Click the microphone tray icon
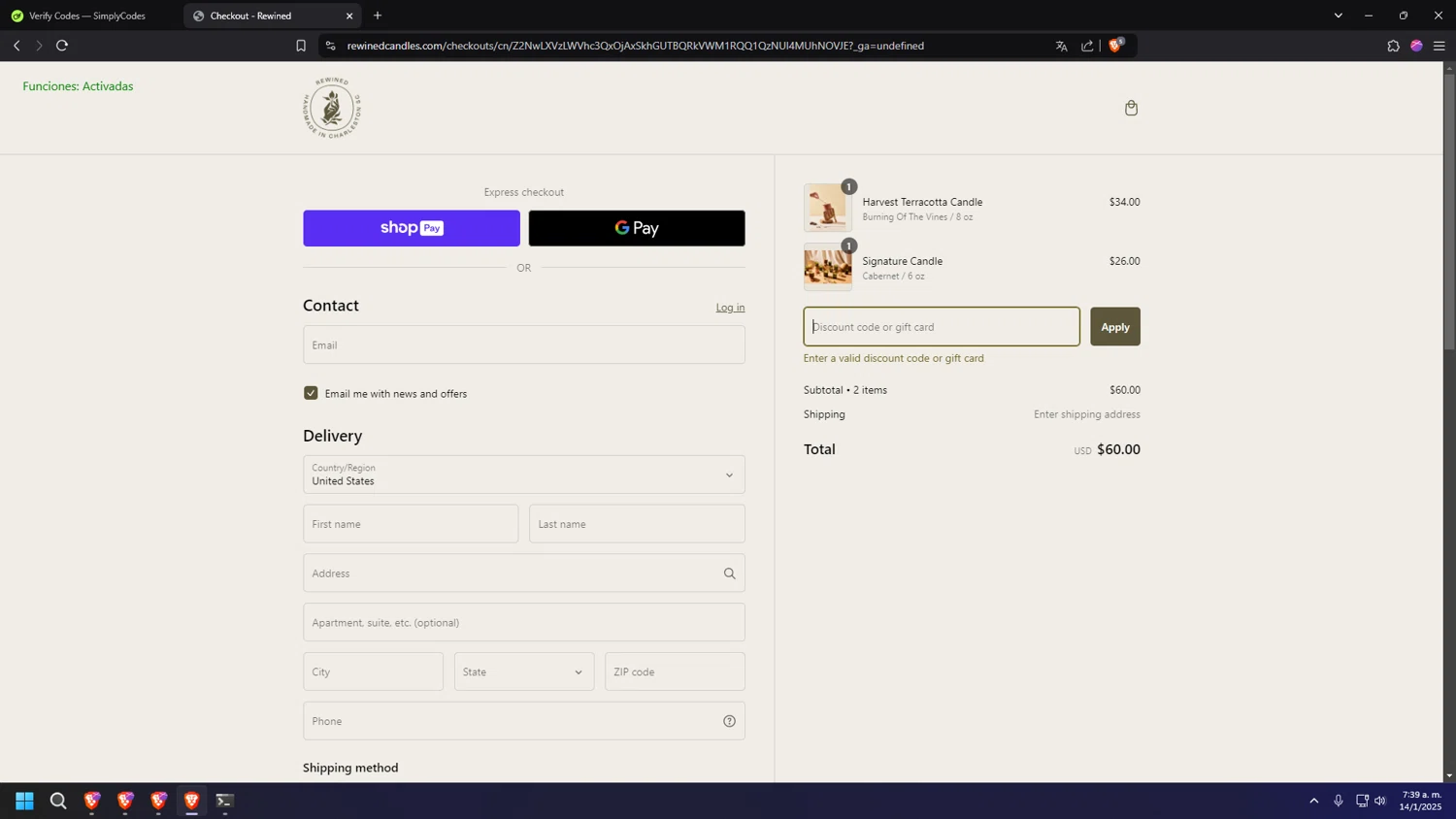 pos(1338,801)
